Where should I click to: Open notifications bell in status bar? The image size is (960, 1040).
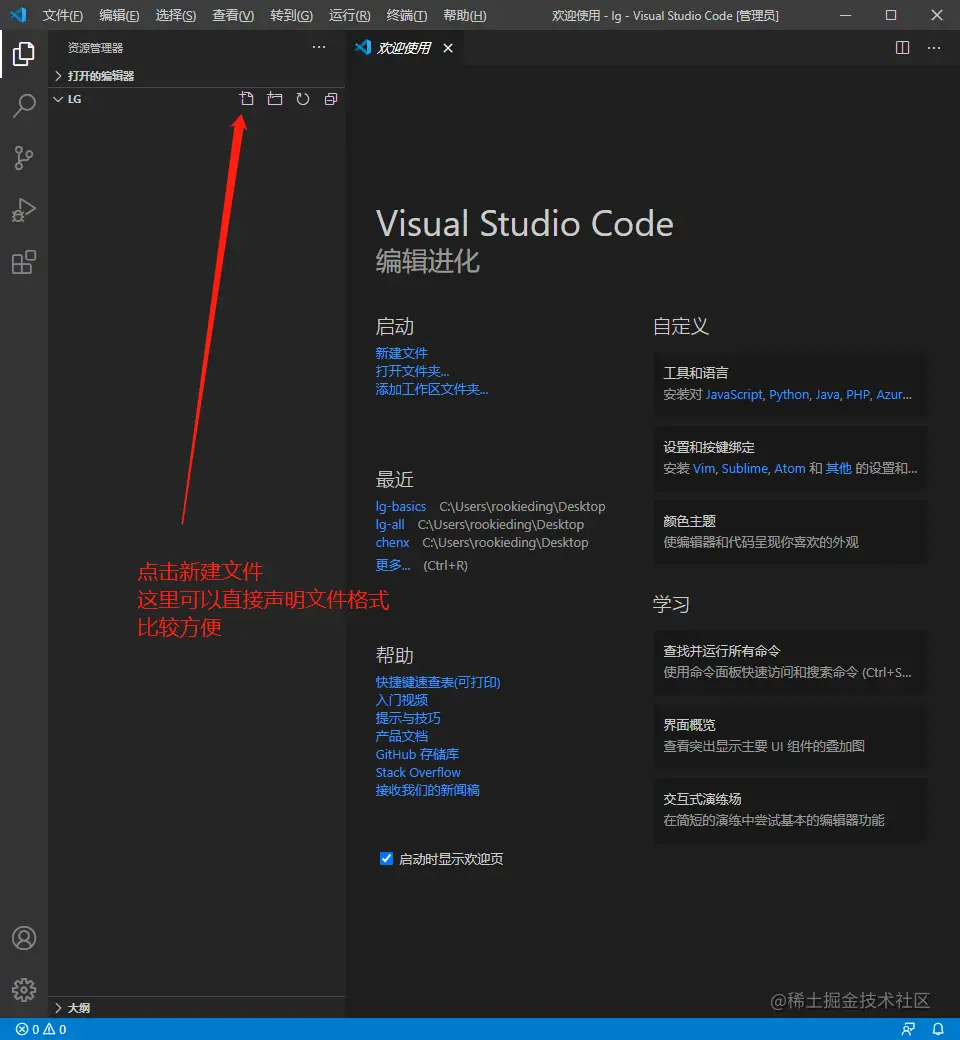point(938,1029)
